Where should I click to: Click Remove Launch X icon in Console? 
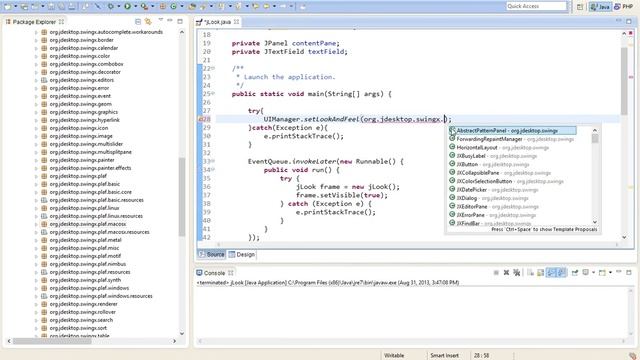[x=506, y=272]
